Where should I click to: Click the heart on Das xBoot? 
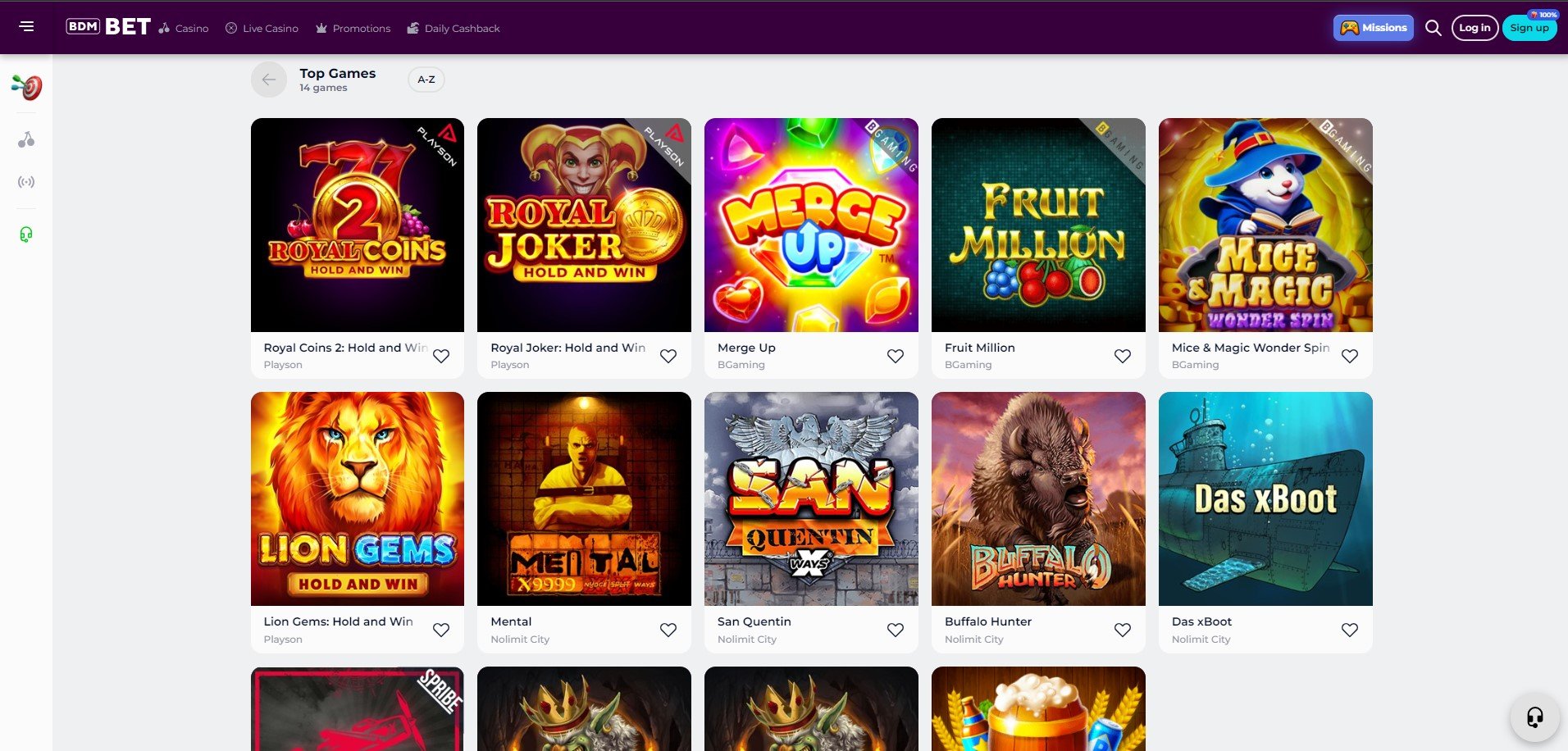coord(1350,630)
